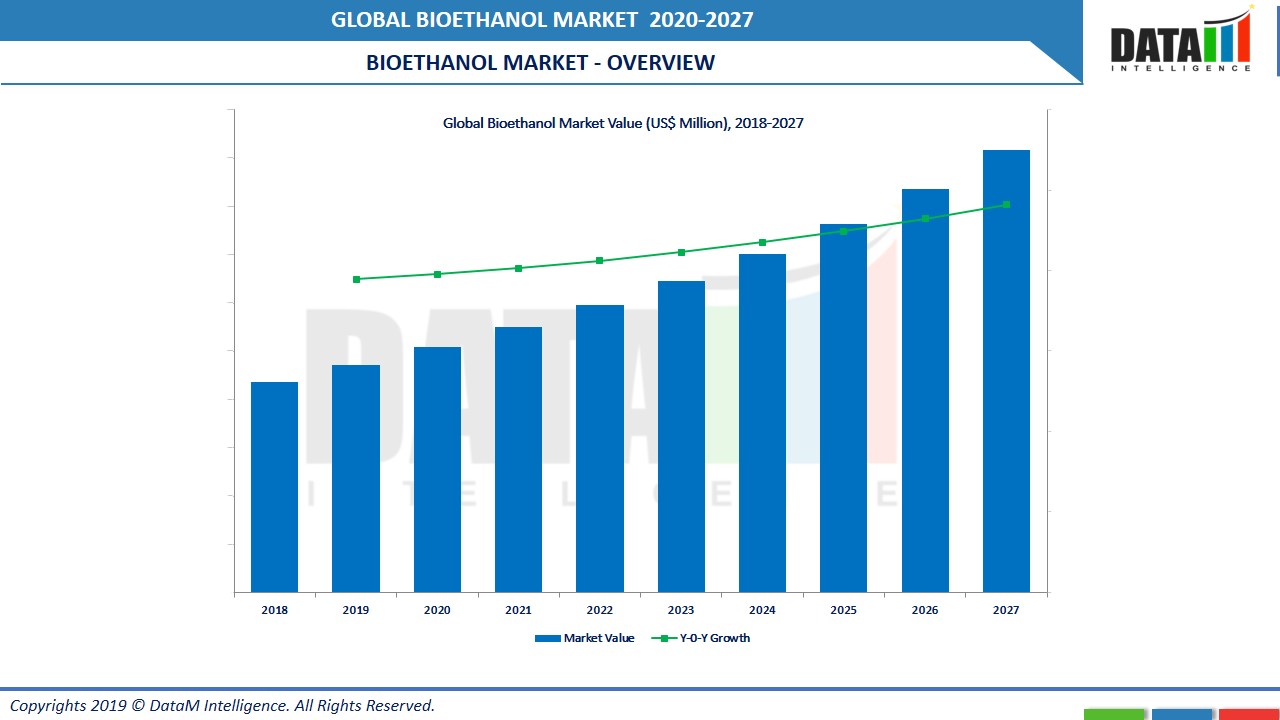Click the 2018 market value bar
This screenshot has width=1280, height=720.
coord(274,487)
